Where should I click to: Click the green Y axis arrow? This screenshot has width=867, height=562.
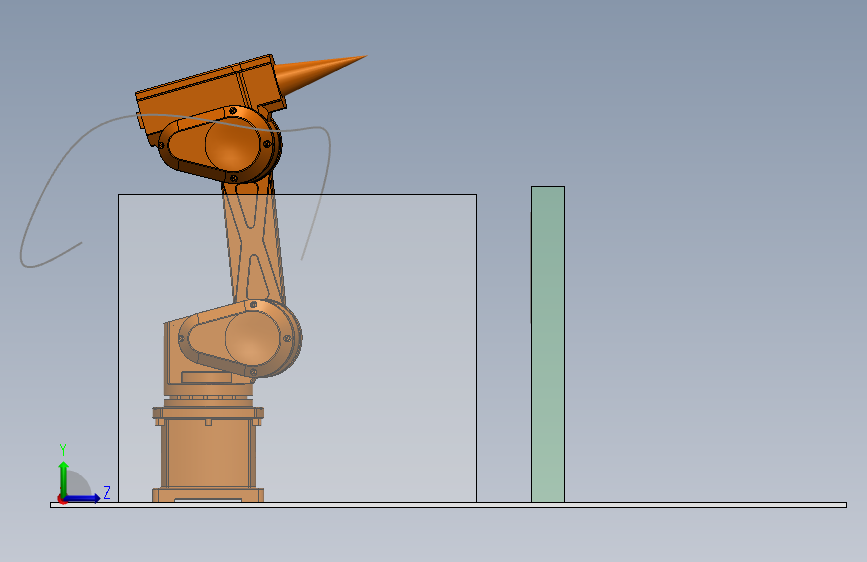tap(64, 479)
